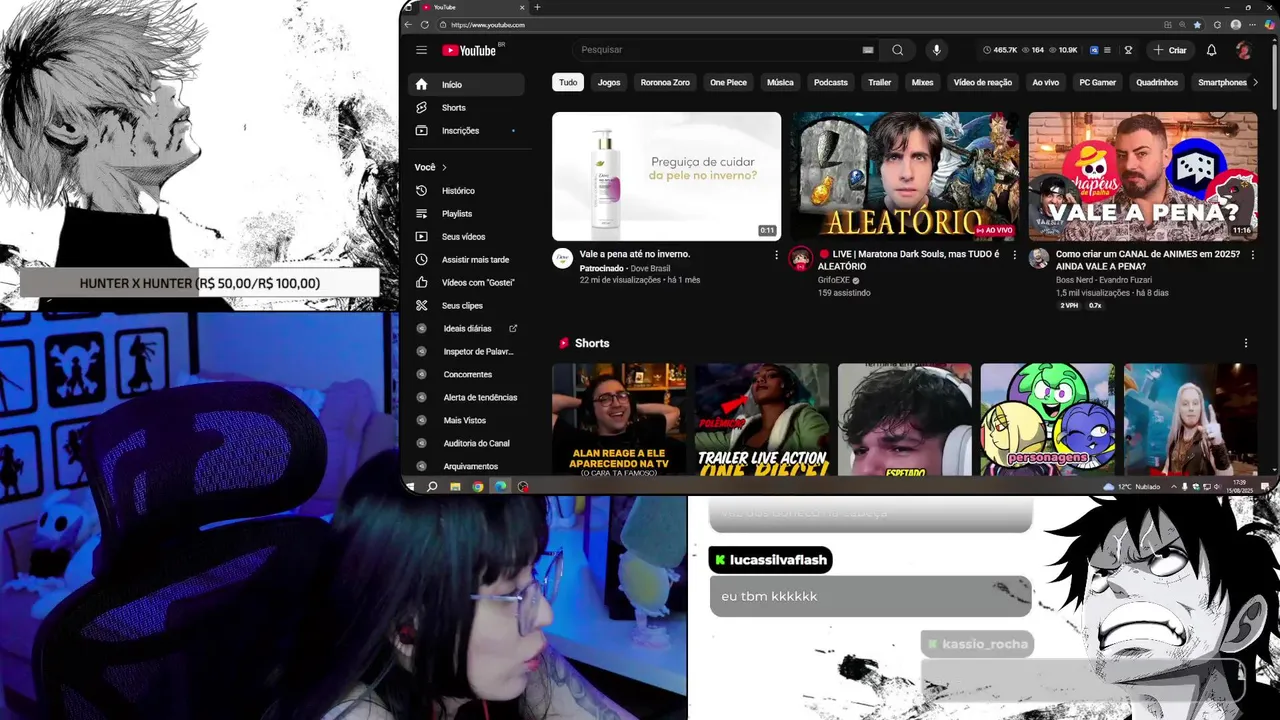Screen dimensions: 1280x720
Task: Select the One Piece filter chip
Action: point(728,83)
